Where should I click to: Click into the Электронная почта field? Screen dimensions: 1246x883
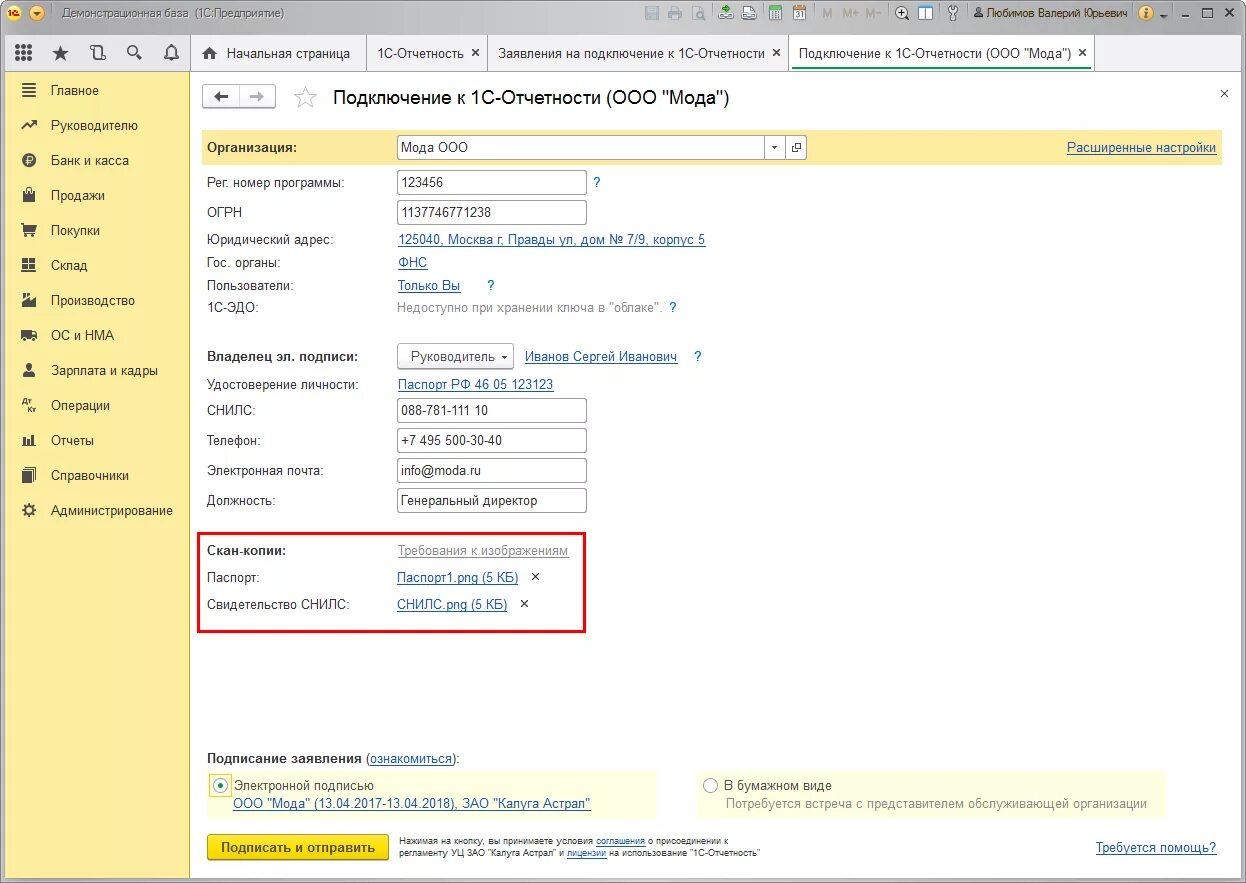(x=492, y=470)
